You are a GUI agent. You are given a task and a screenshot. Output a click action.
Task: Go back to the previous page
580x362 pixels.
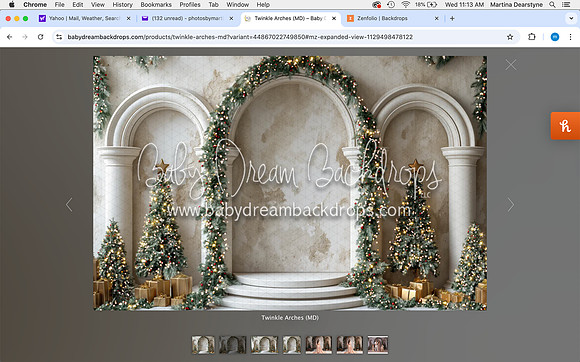[10, 37]
